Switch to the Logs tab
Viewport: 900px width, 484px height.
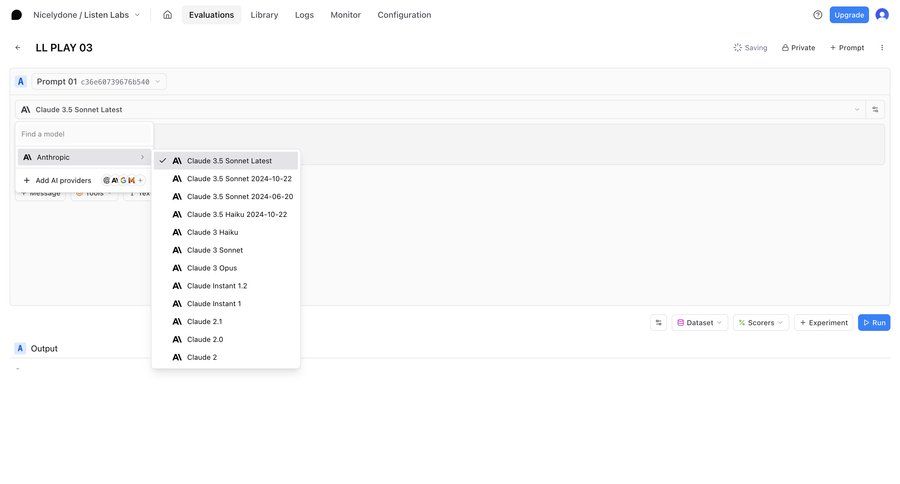coord(304,15)
